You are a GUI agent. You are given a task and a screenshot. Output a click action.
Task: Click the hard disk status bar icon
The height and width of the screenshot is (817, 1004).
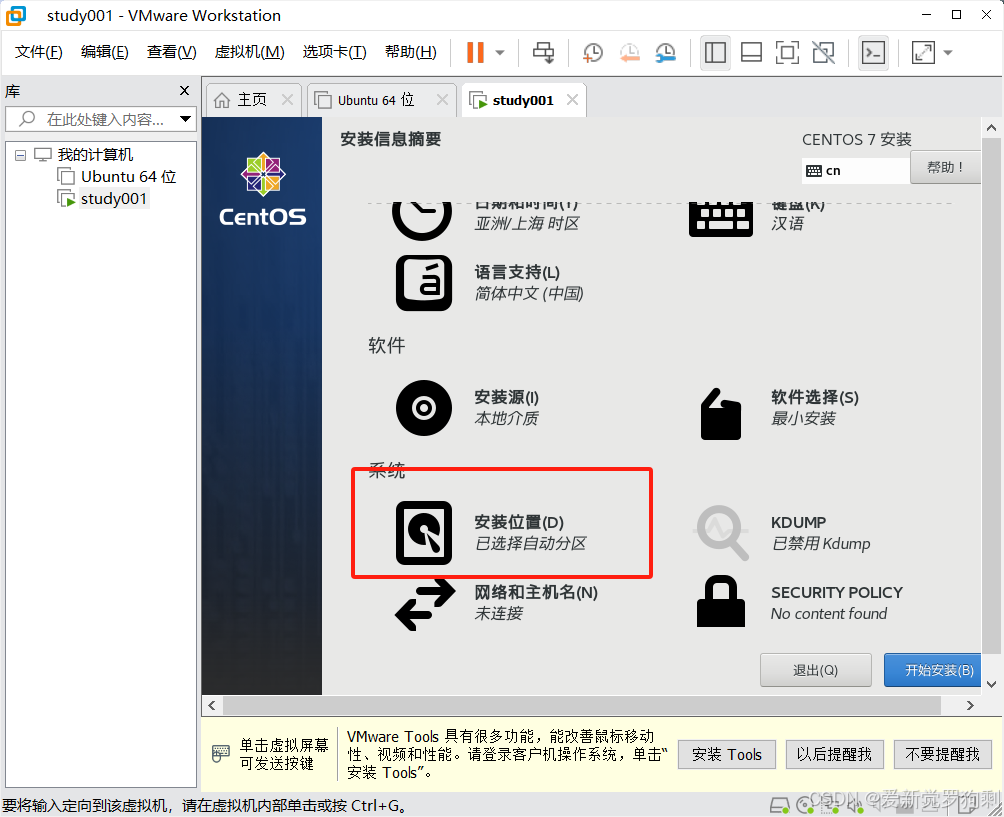click(x=779, y=805)
